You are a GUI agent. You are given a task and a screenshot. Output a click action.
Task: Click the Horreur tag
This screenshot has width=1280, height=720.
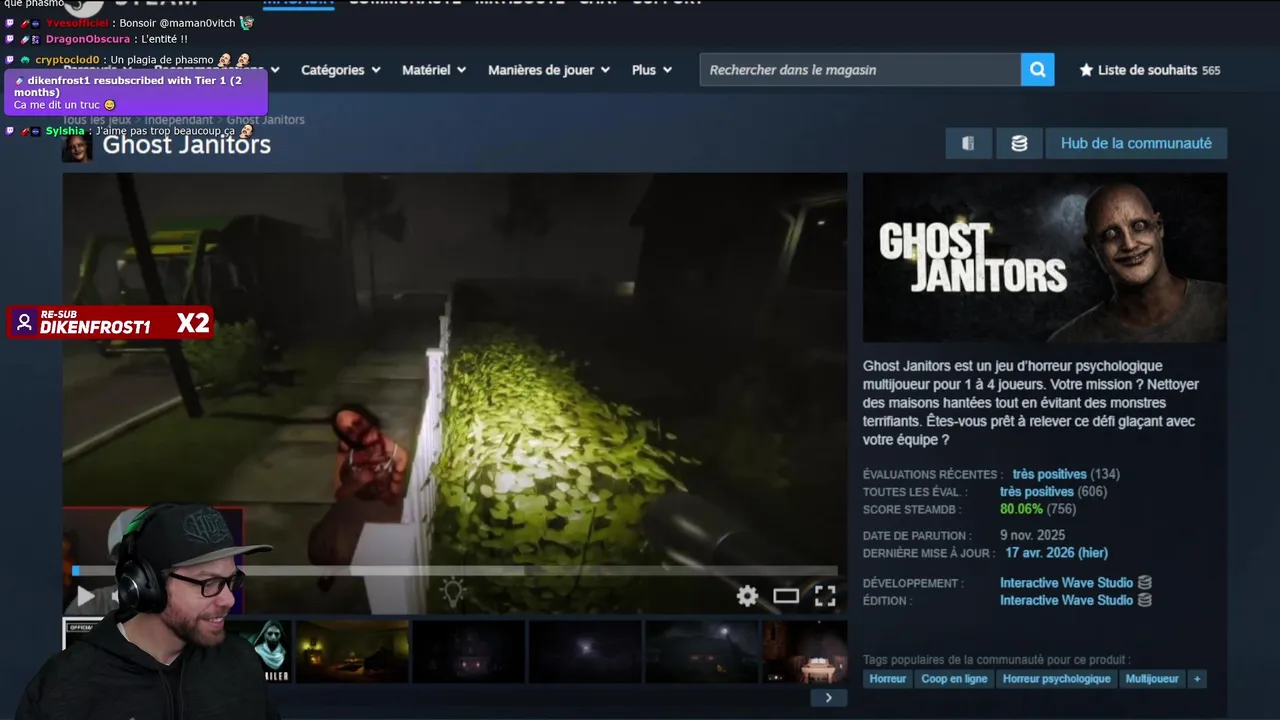point(887,679)
